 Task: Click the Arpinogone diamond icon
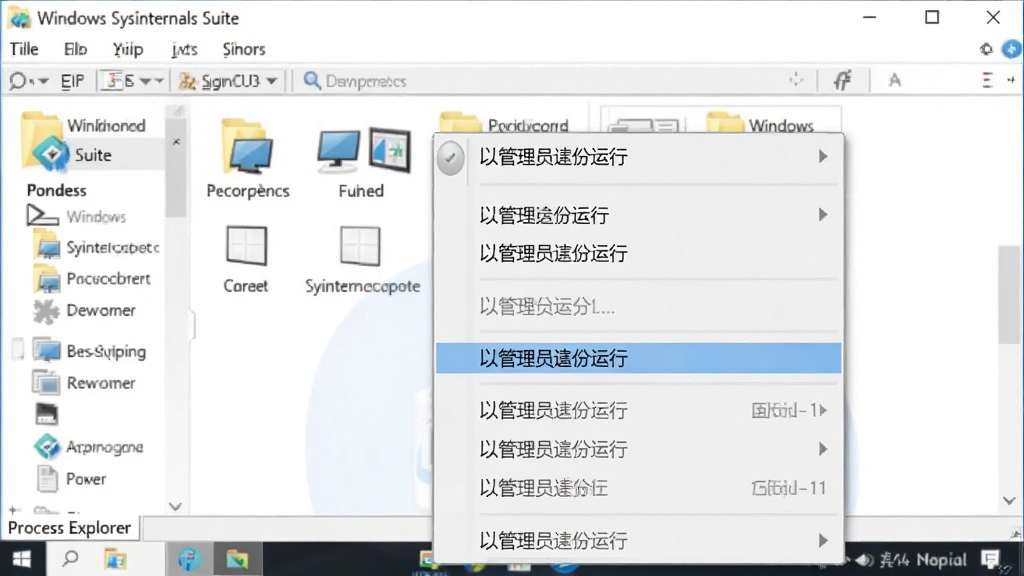coord(46,447)
